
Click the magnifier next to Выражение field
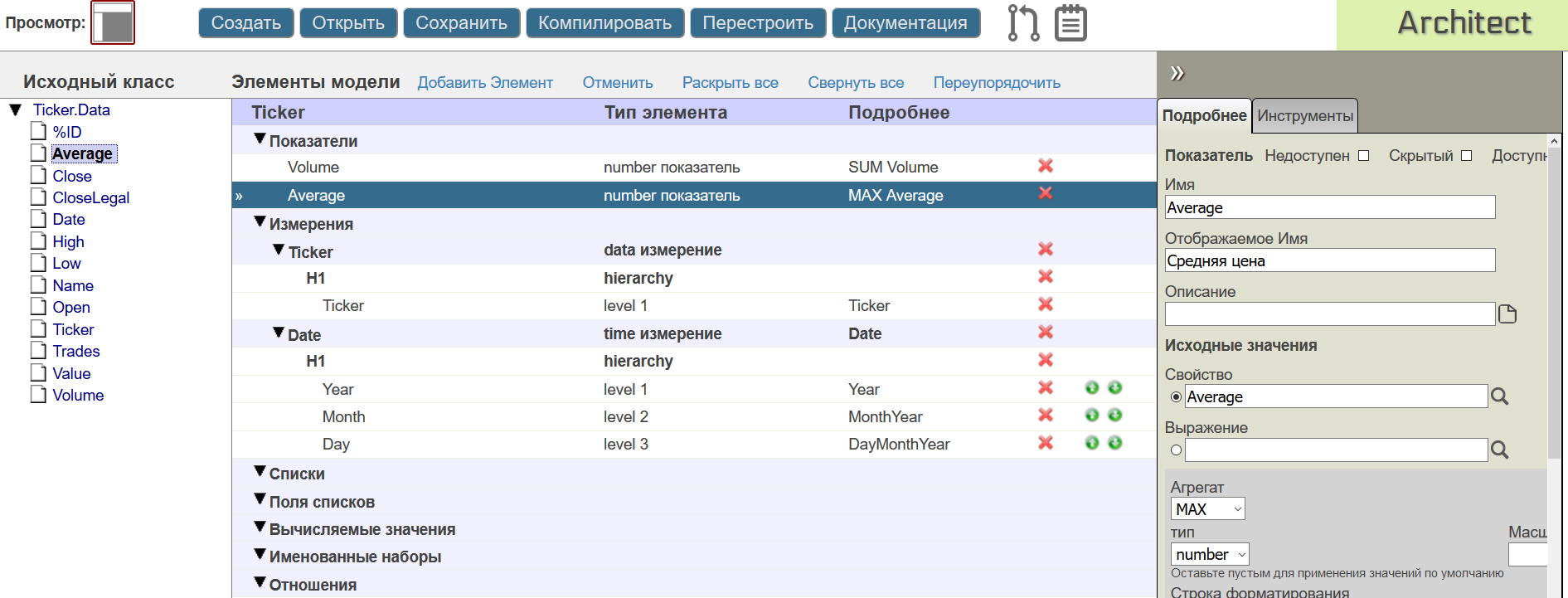point(1499,450)
